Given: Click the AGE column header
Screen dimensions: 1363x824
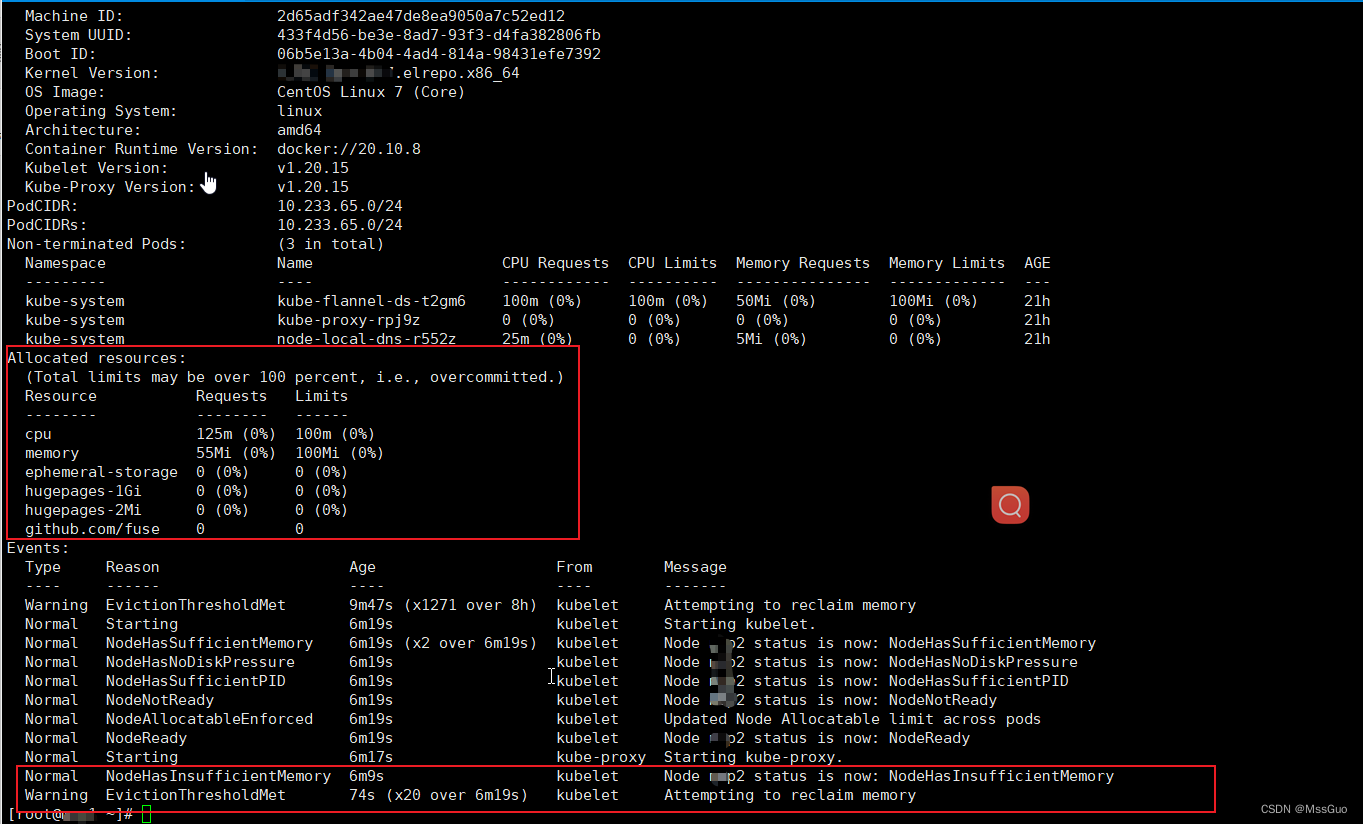Looking at the screenshot, I should (1037, 263).
